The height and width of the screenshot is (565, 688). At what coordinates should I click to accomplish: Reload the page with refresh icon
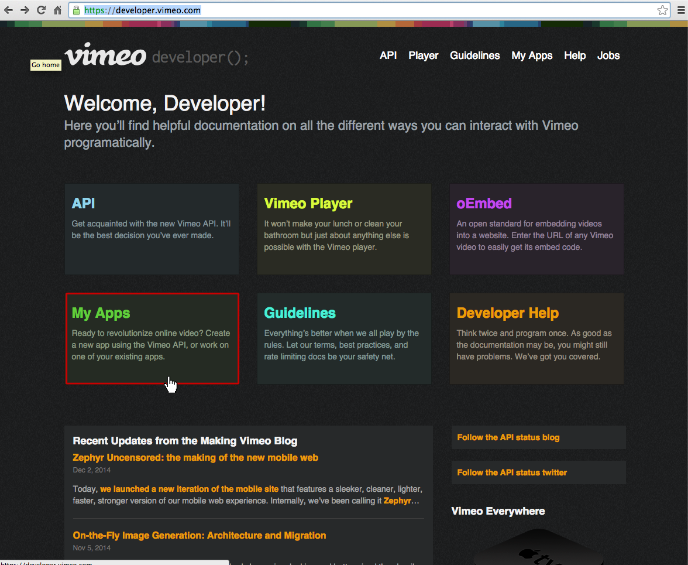(x=42, y=10)
